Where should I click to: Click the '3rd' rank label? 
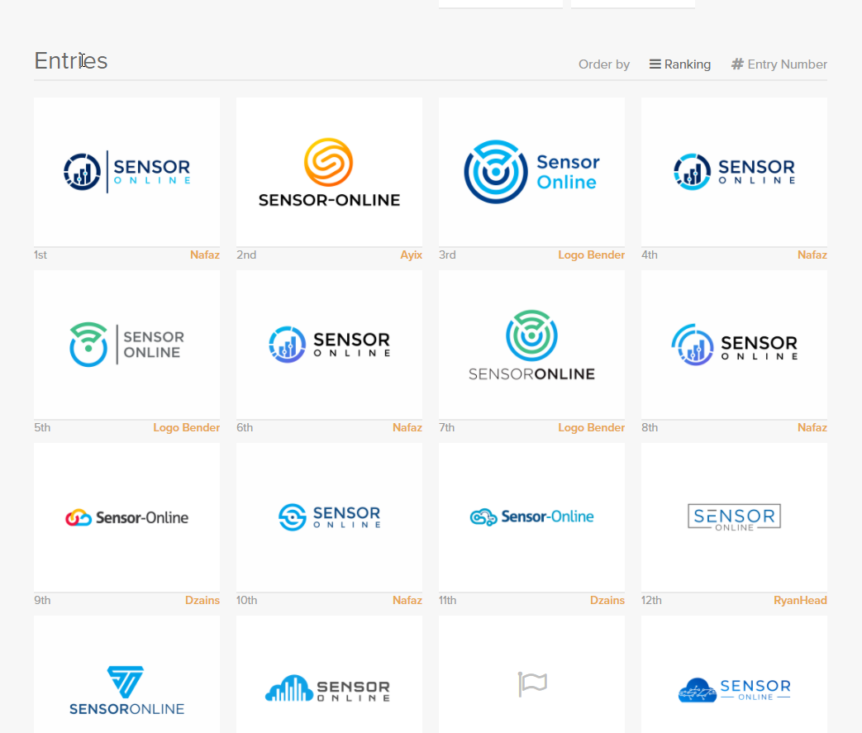(447, 255)
